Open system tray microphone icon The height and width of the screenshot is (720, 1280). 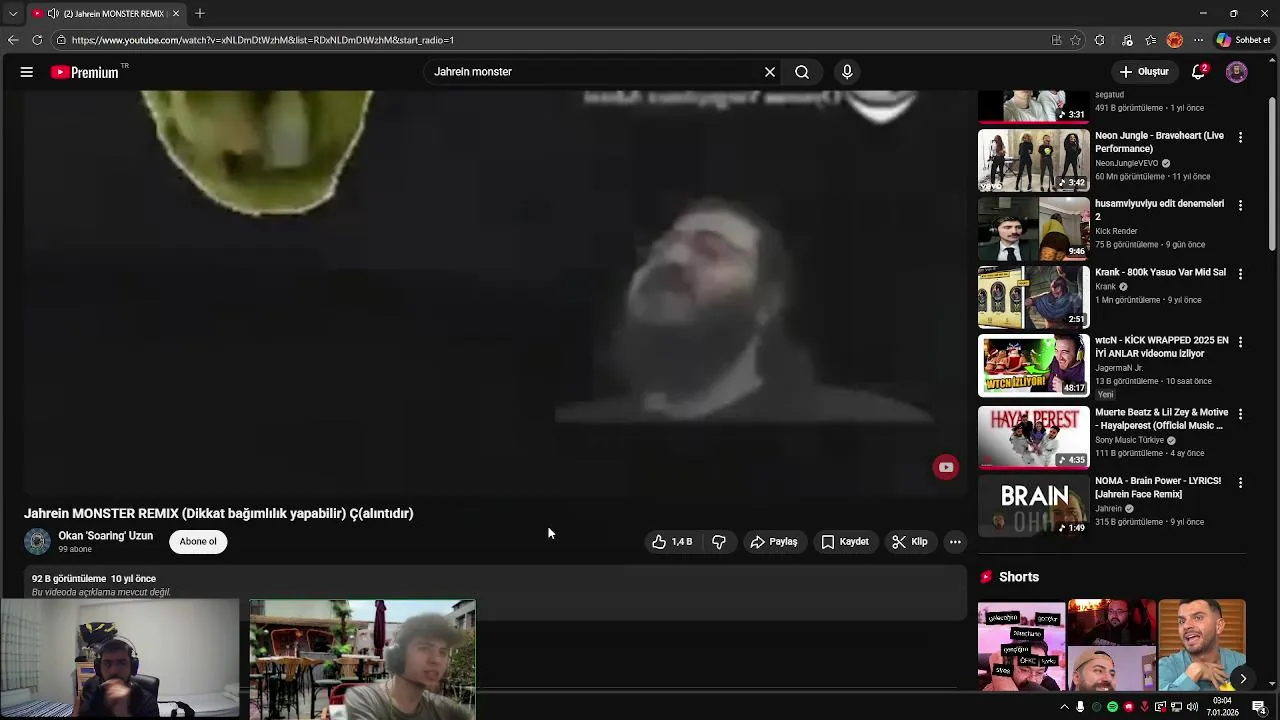click(1080, 707)
